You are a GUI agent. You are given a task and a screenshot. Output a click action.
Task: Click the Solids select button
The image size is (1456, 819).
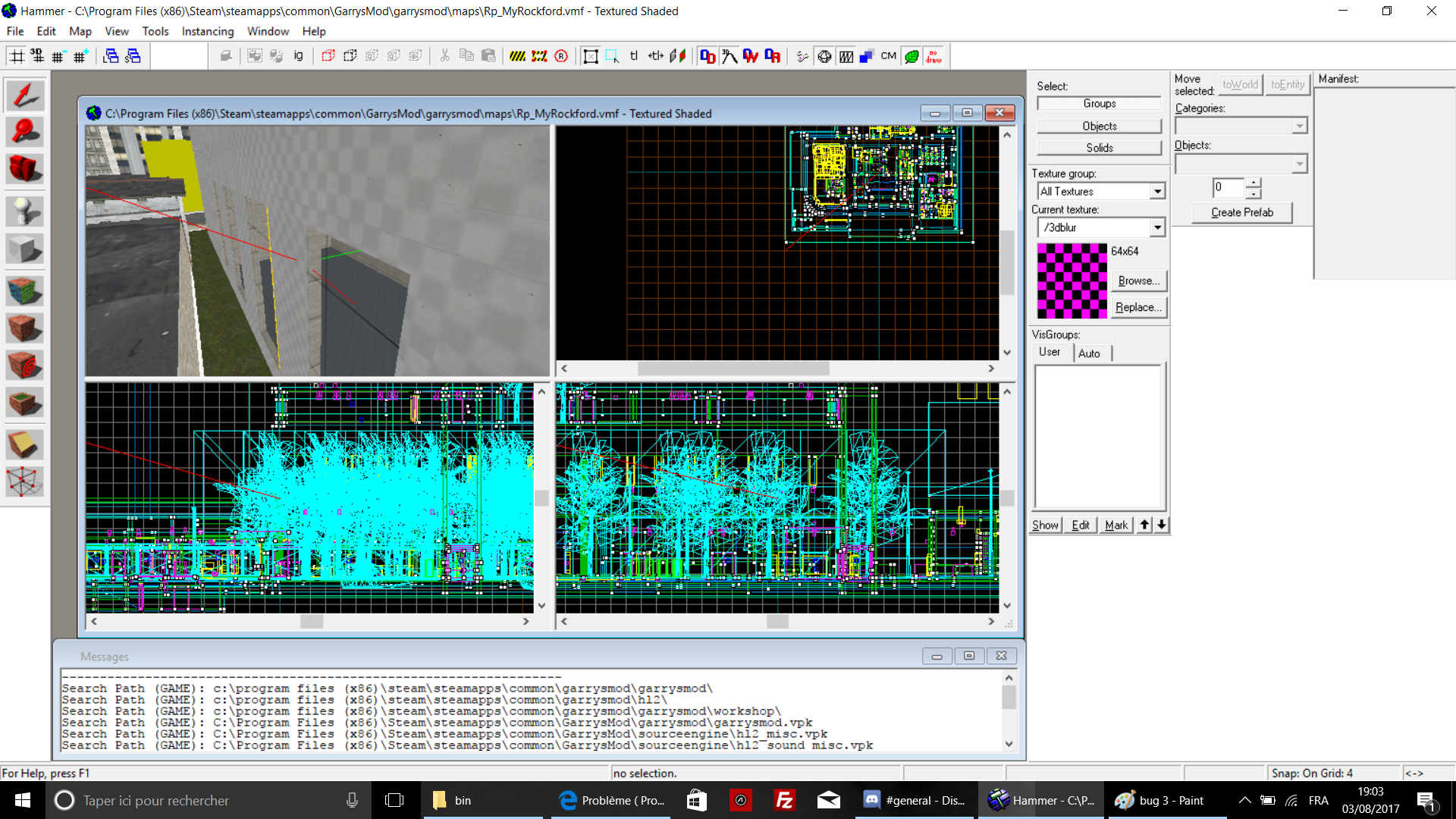[x=1099, y=148]
